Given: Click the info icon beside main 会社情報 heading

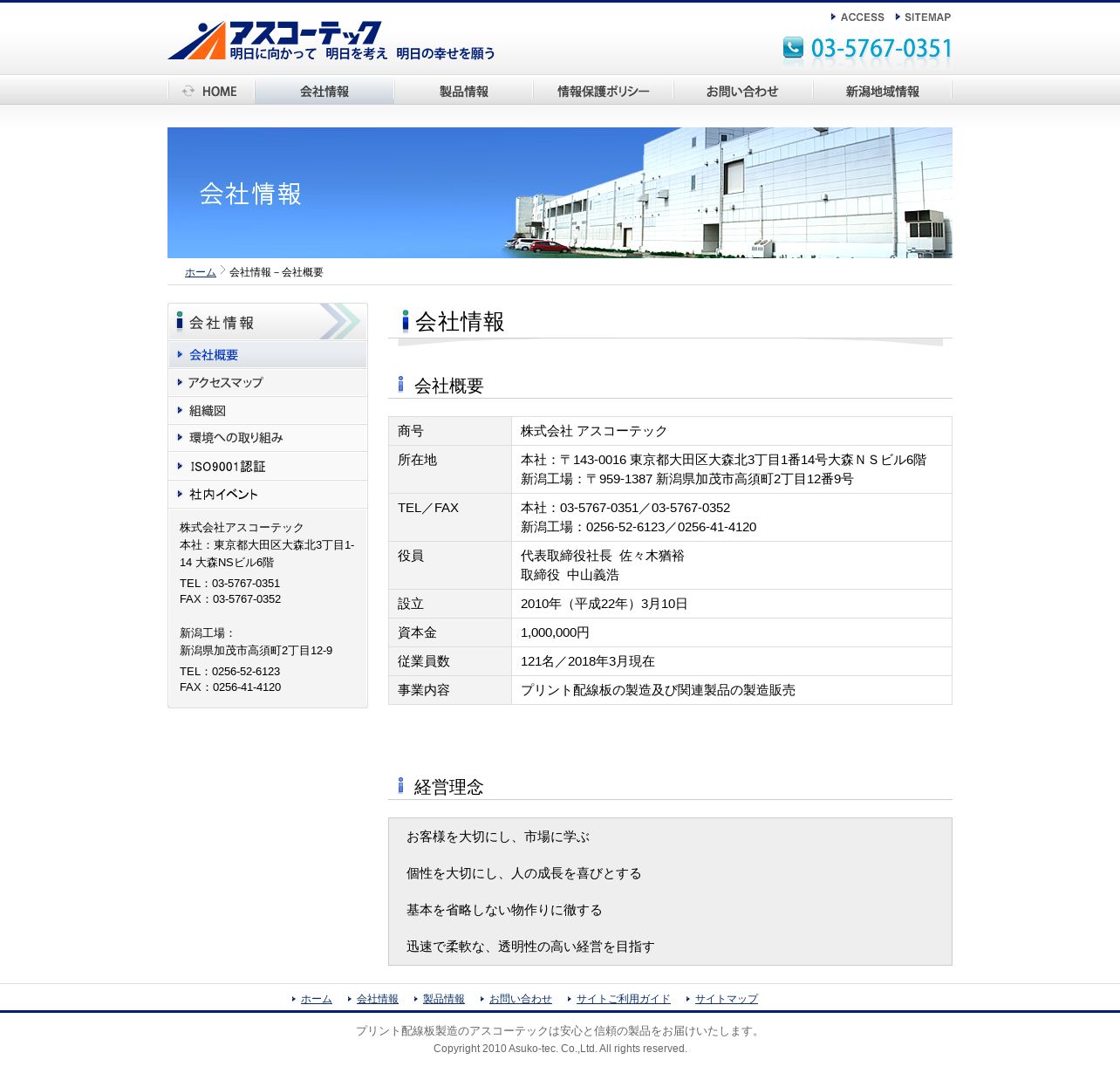Looking at the screenshot, I should click(x=405, y=321).
